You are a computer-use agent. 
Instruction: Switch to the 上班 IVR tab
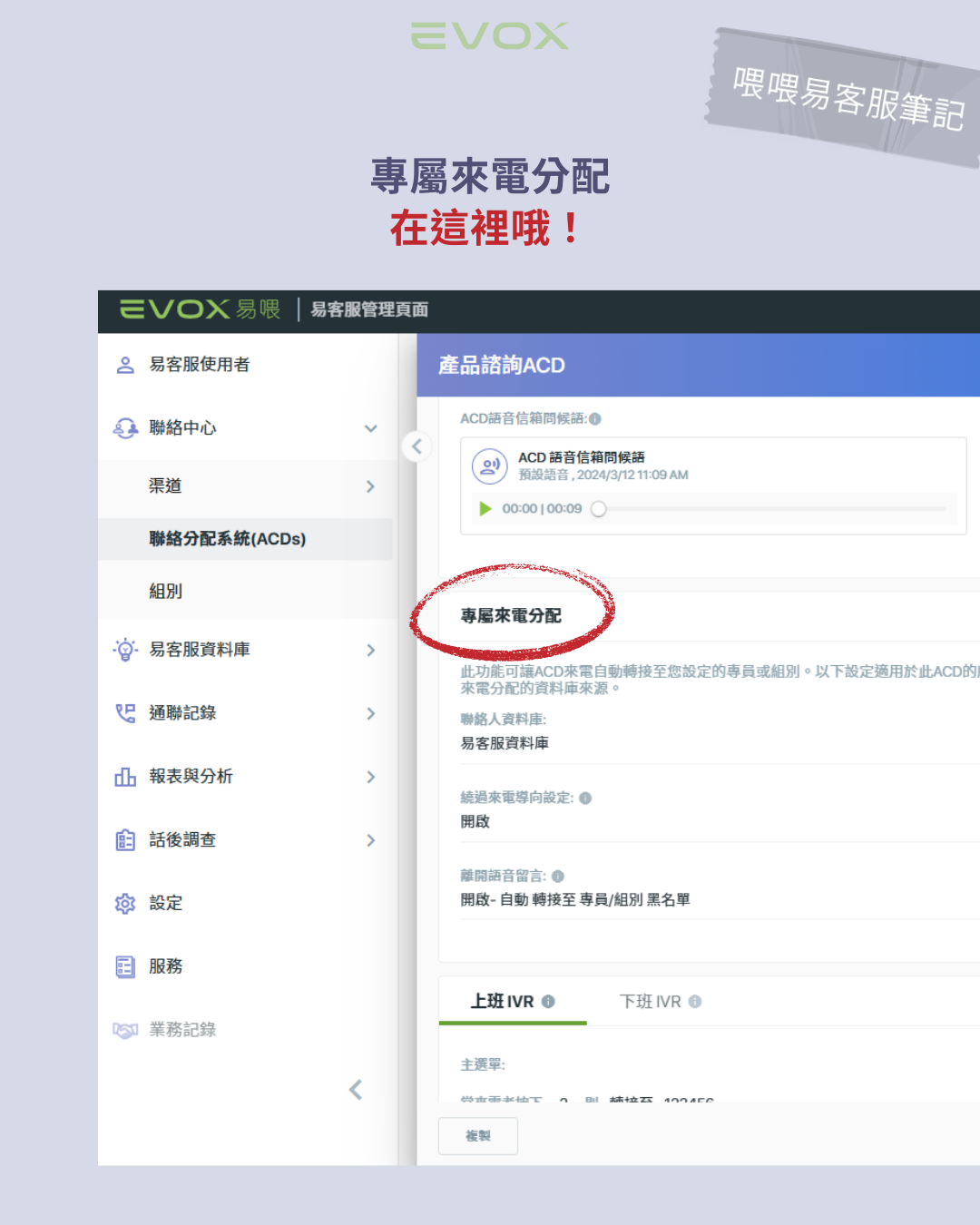(513, 1002)
